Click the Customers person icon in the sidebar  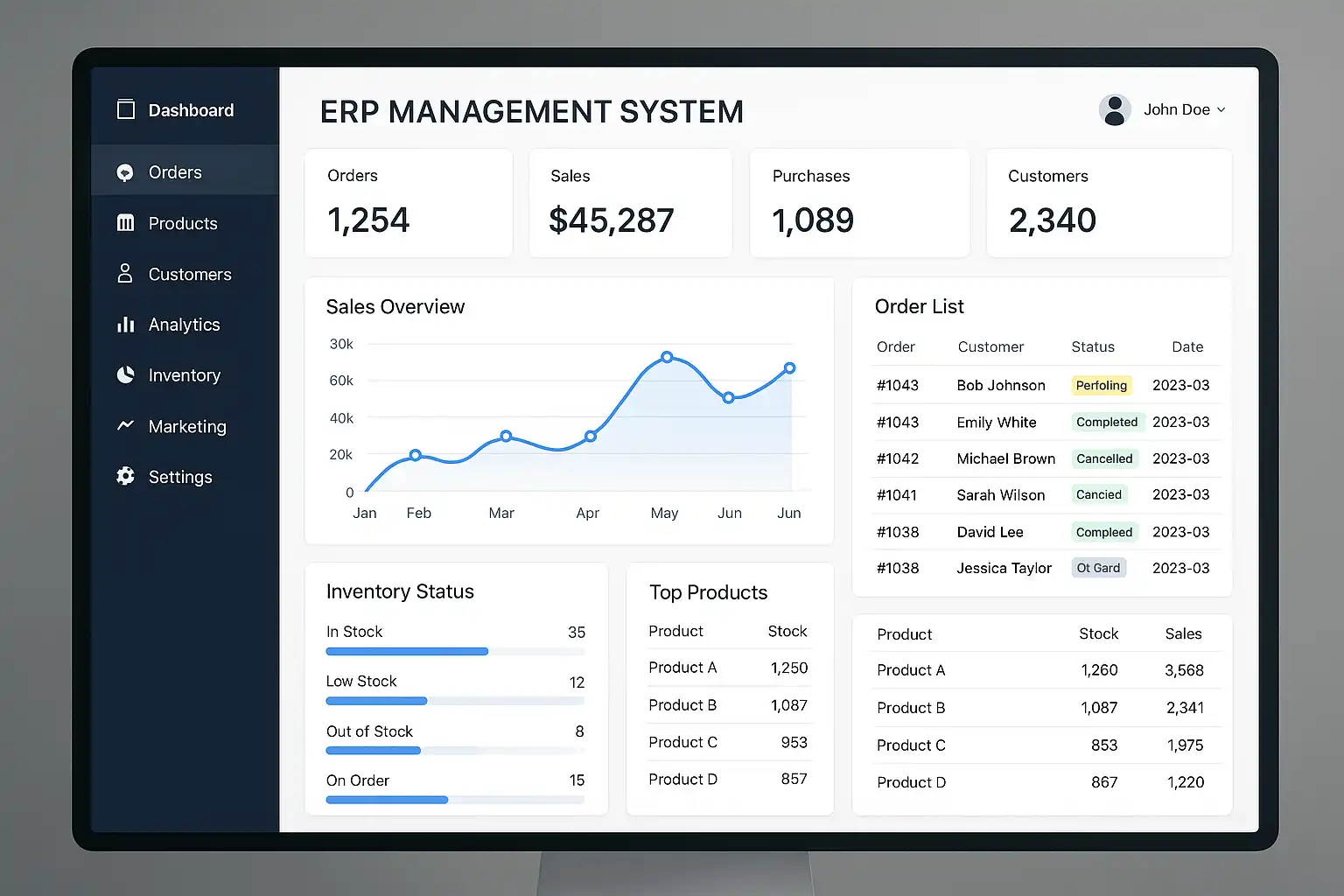tap(125, 274)
